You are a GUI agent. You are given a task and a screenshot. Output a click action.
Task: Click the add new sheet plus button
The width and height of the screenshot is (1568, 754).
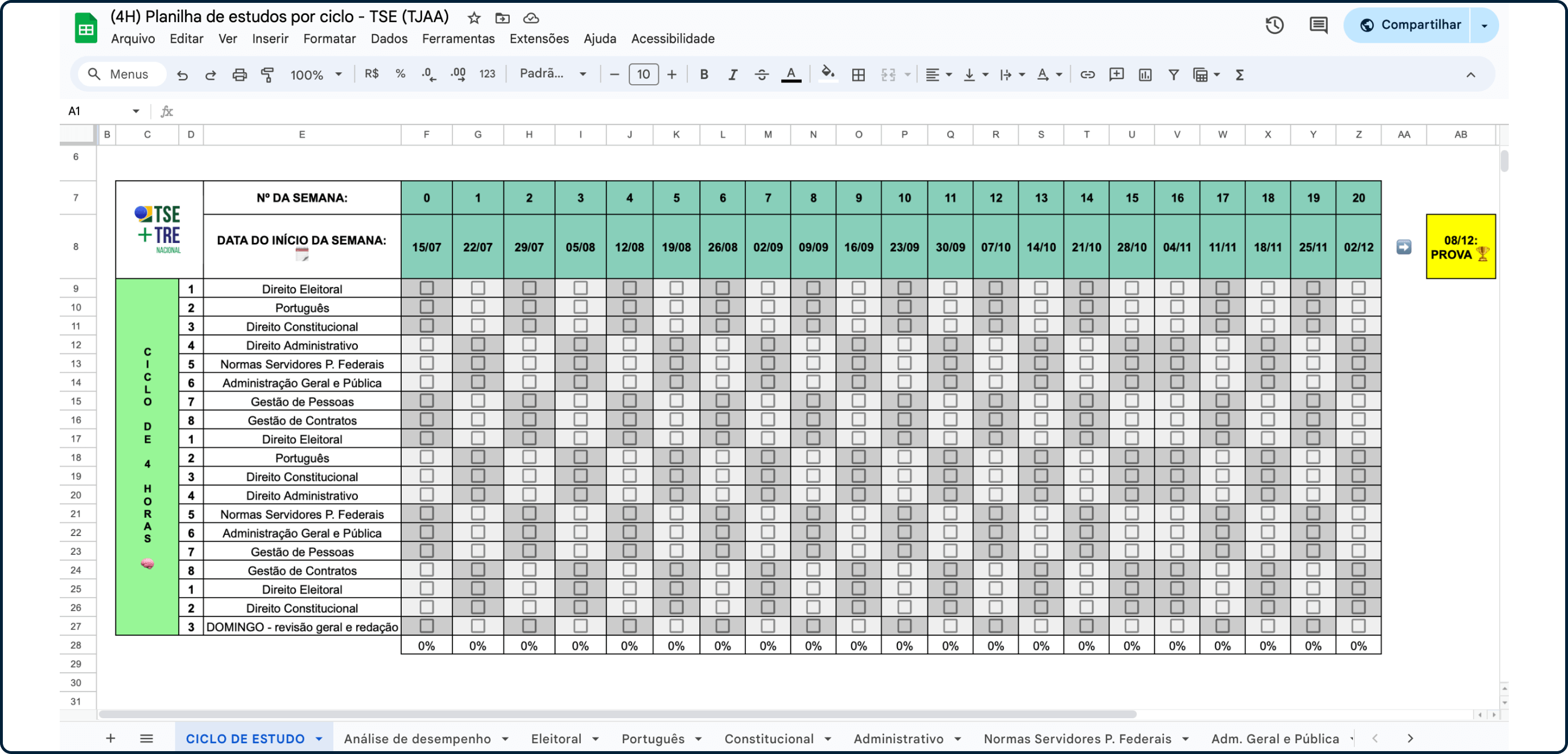[x=111, y=738]
